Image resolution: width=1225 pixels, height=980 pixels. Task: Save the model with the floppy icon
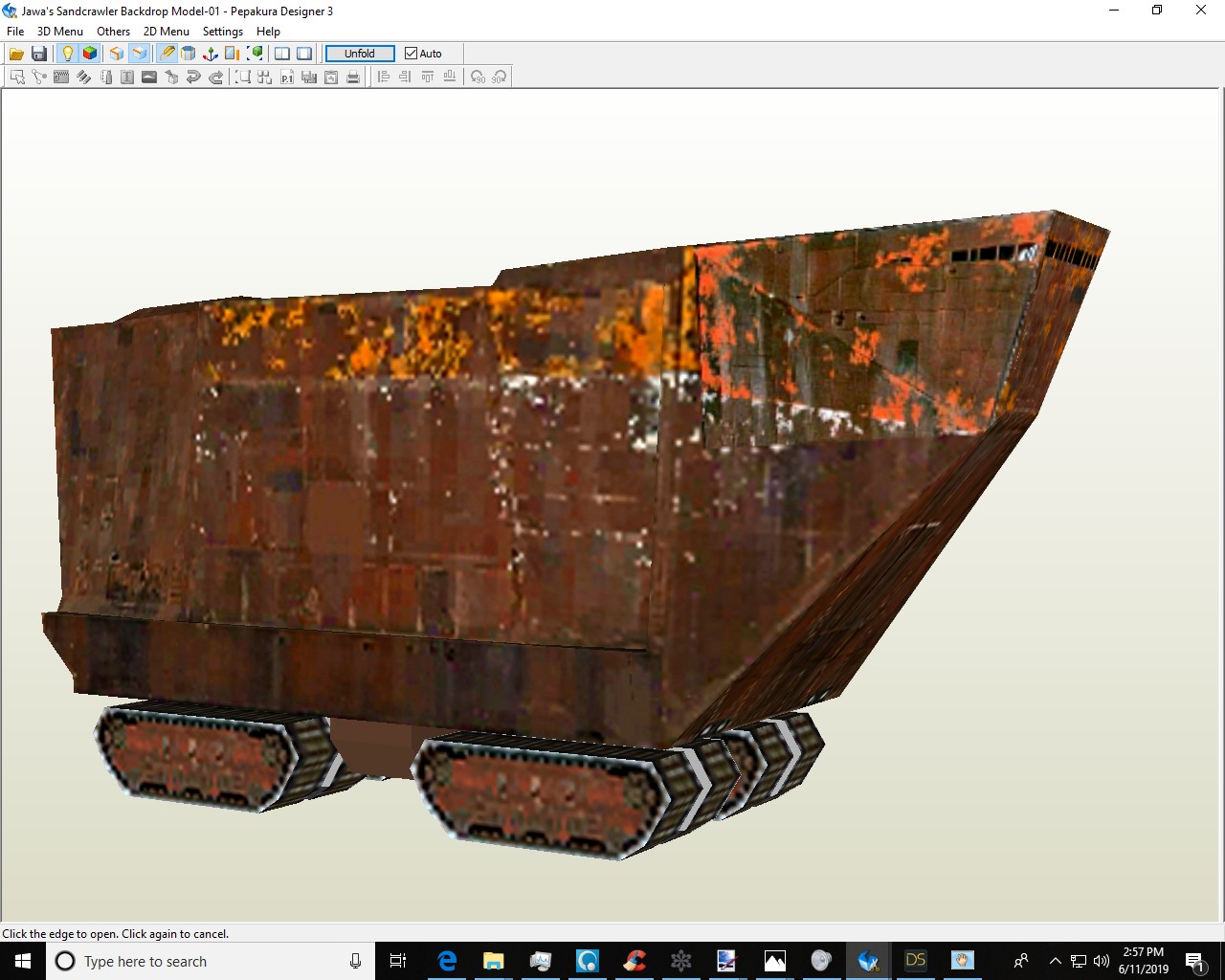point(39,54)
